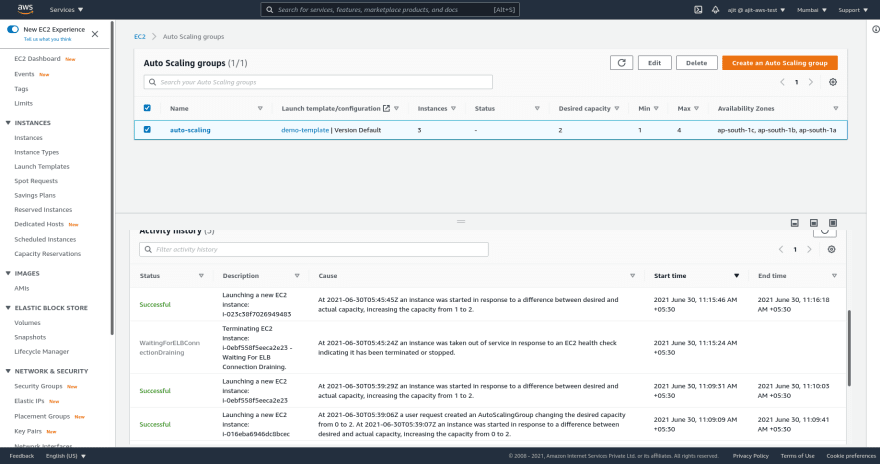Go to next page of Auto Scaling groups
Viewport: 880px width, 464px height.
(x=810, y=82)
